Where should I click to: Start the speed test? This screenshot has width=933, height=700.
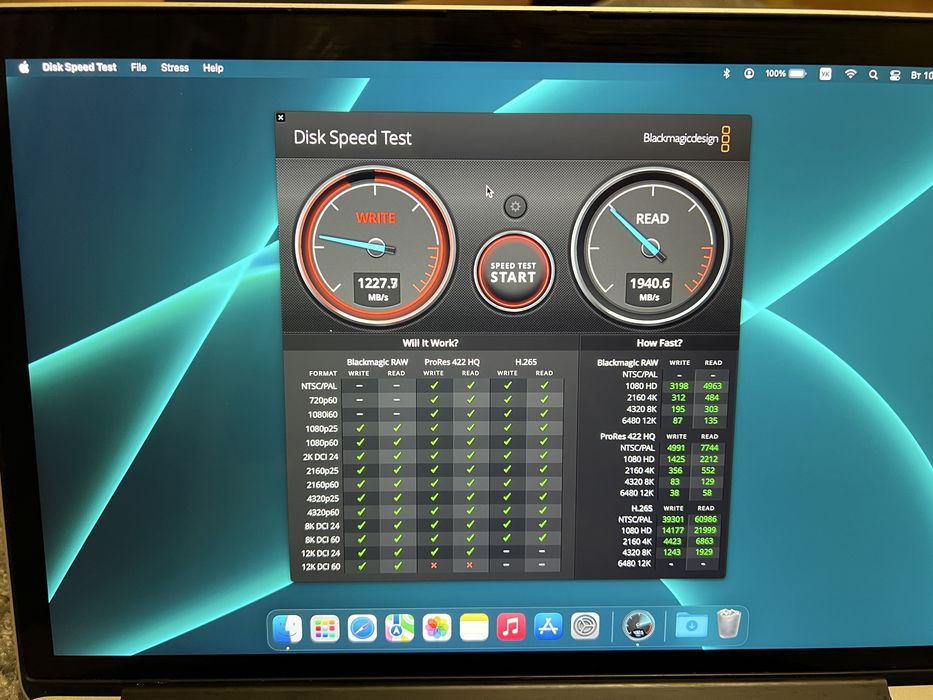[514, 272]
